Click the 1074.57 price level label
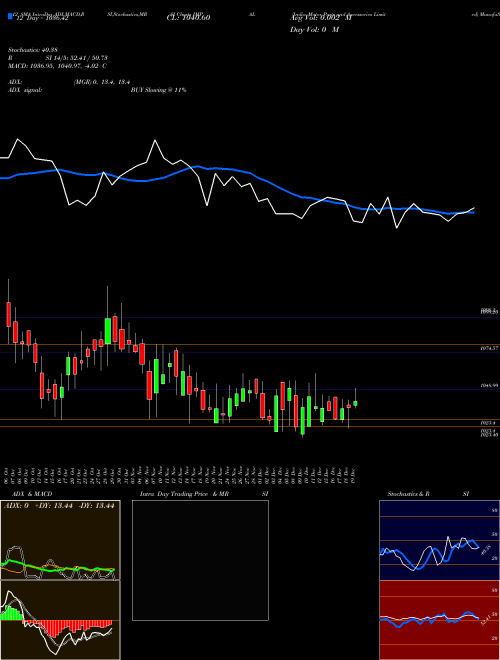This screenshot has height=660, width=500. coord(489,349)
